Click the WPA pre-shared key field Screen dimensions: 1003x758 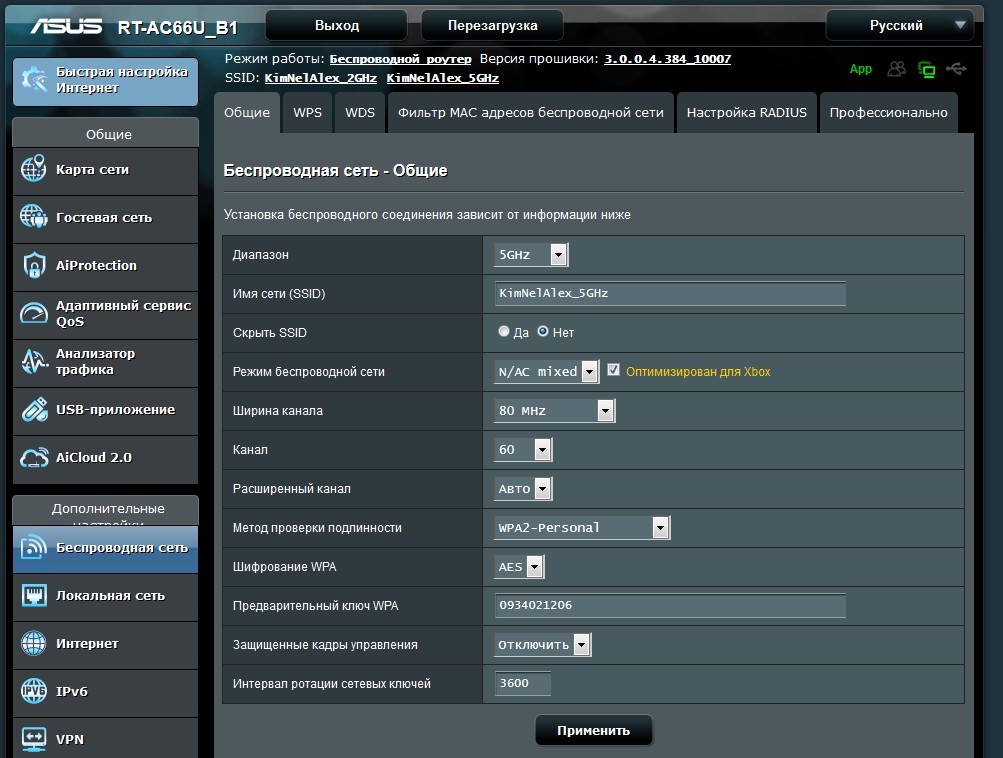[x=670, y=605]
